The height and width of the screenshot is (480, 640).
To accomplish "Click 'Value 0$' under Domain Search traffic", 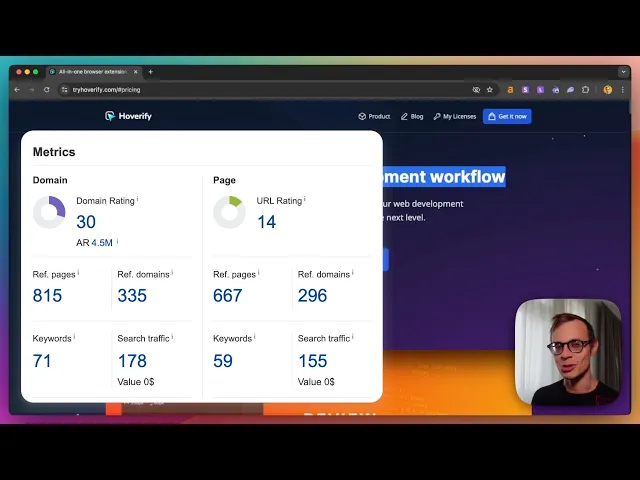I will pos(136,382).
